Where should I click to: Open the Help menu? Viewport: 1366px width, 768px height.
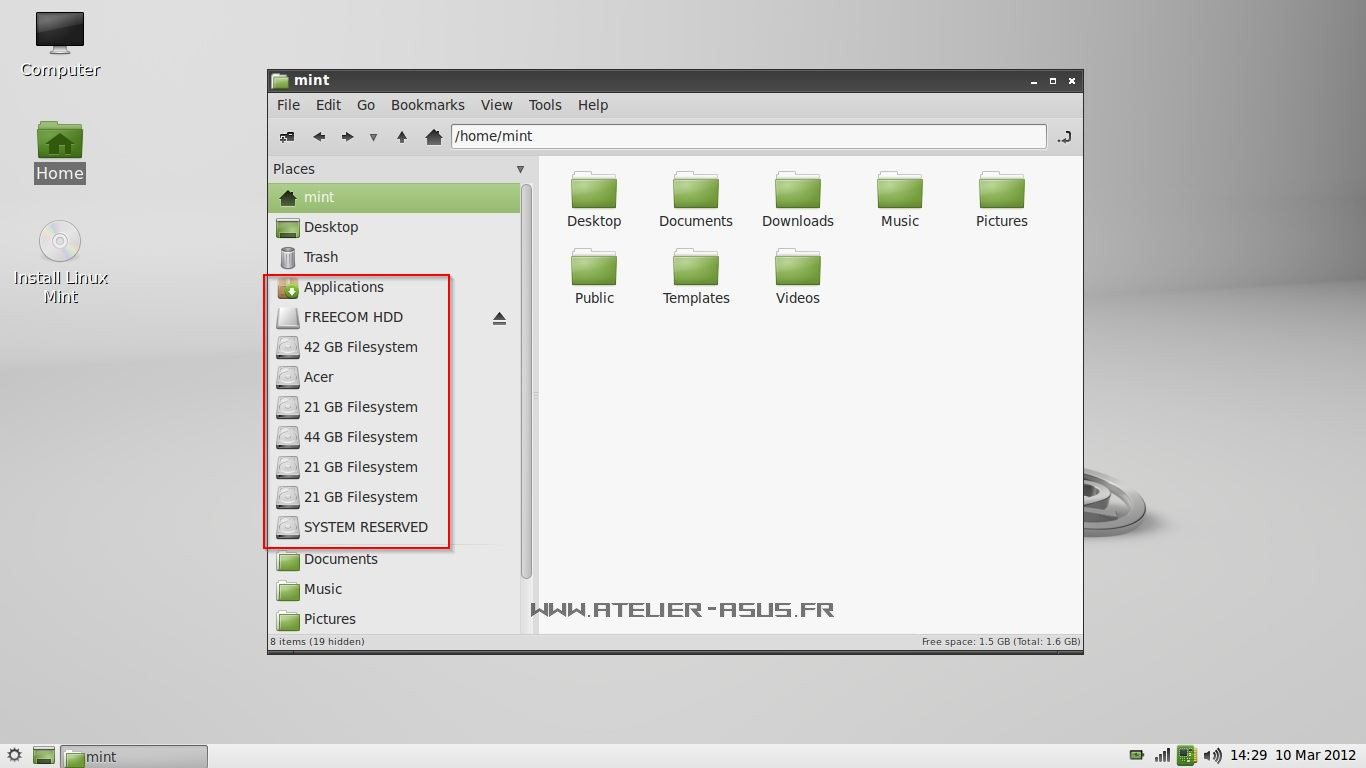[593, 105]
